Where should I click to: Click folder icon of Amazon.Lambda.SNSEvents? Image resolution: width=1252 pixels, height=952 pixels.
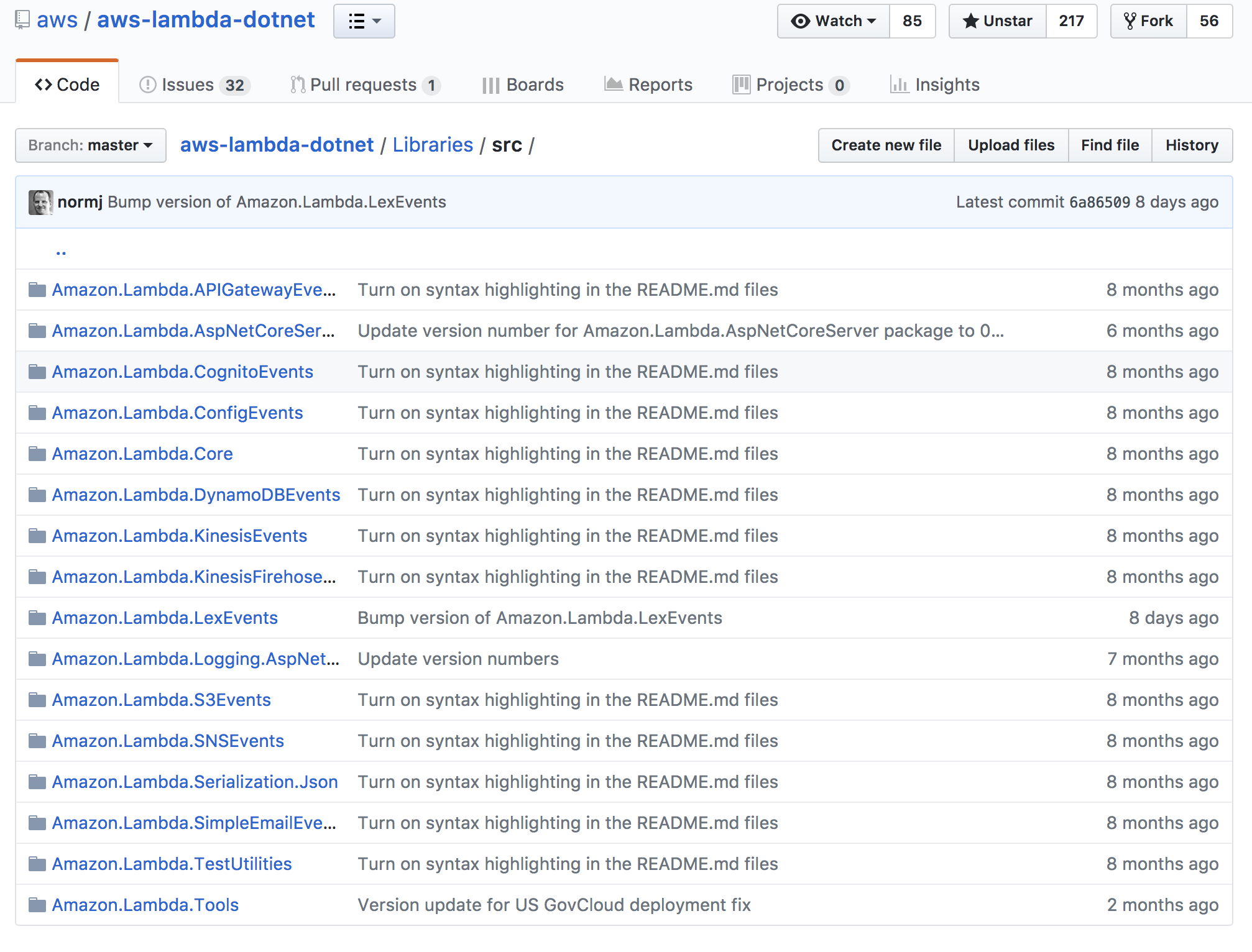tap(37, 741)
